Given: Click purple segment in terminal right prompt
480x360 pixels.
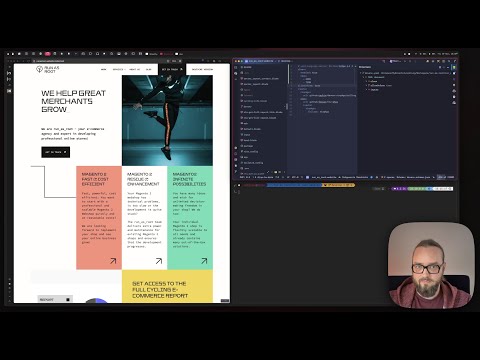Looking at the screenshot, I should 399,189.
